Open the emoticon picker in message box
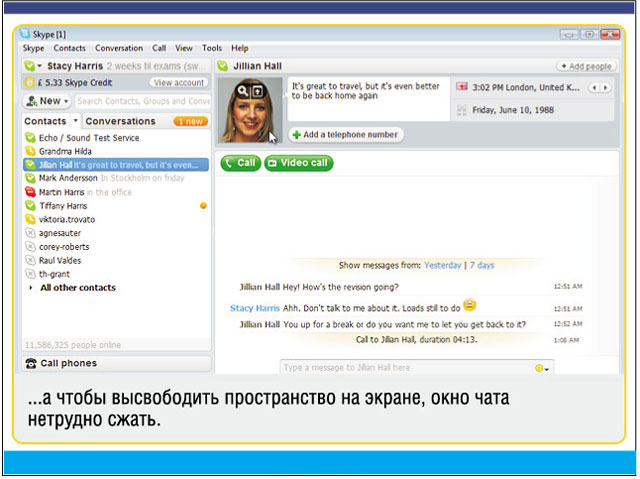Image resolution: width=640 pixels, height=479 pixels. click(x=542, y=368)
